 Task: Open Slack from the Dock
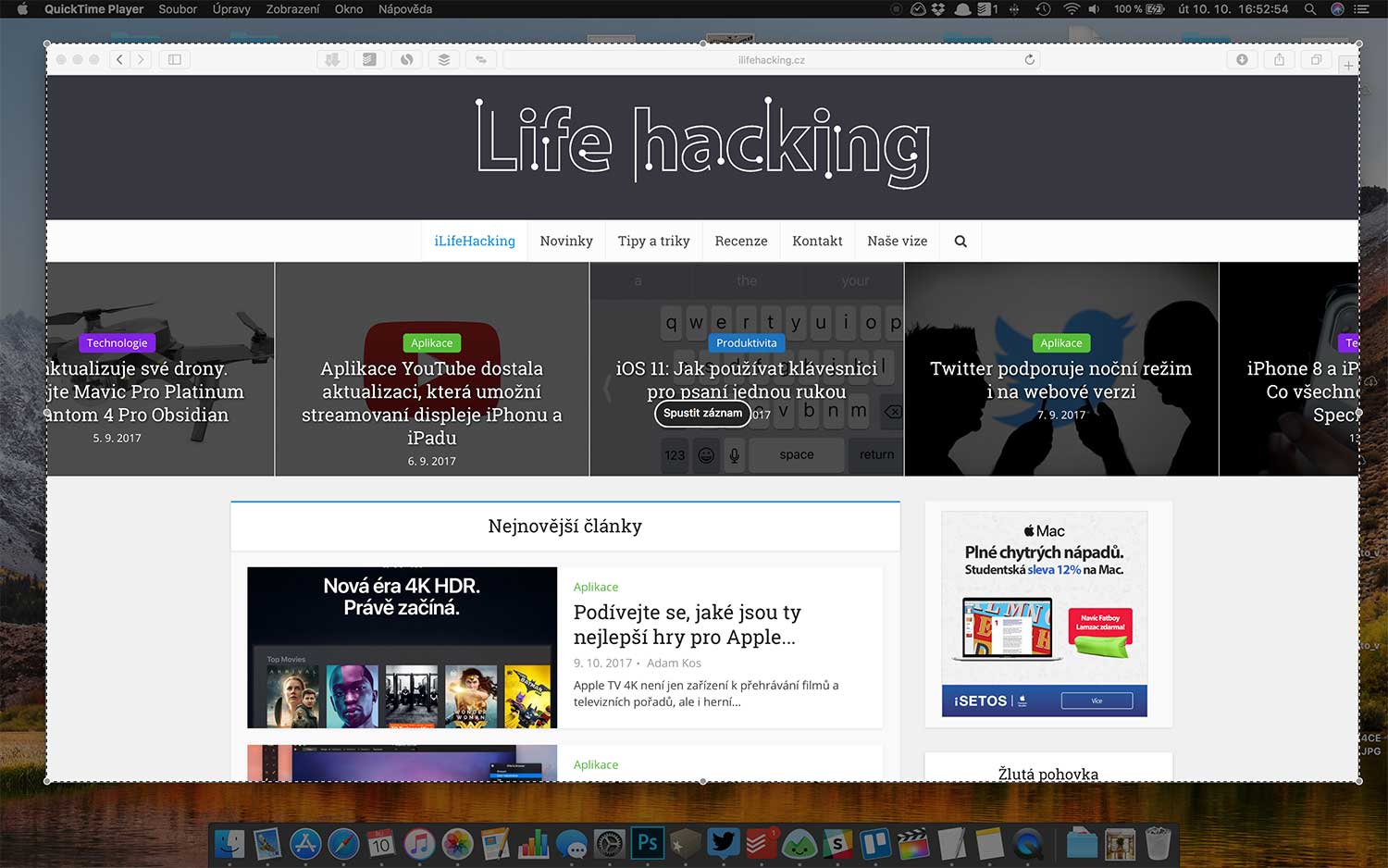(837, 843)
